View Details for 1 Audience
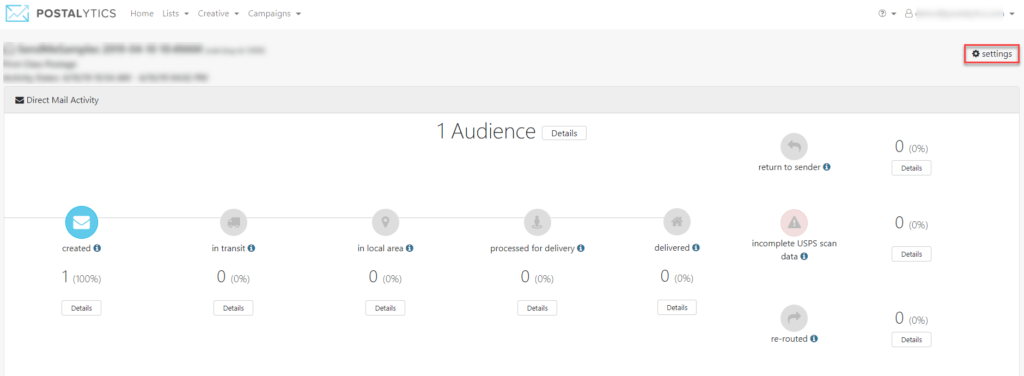 tap(564, 133)
